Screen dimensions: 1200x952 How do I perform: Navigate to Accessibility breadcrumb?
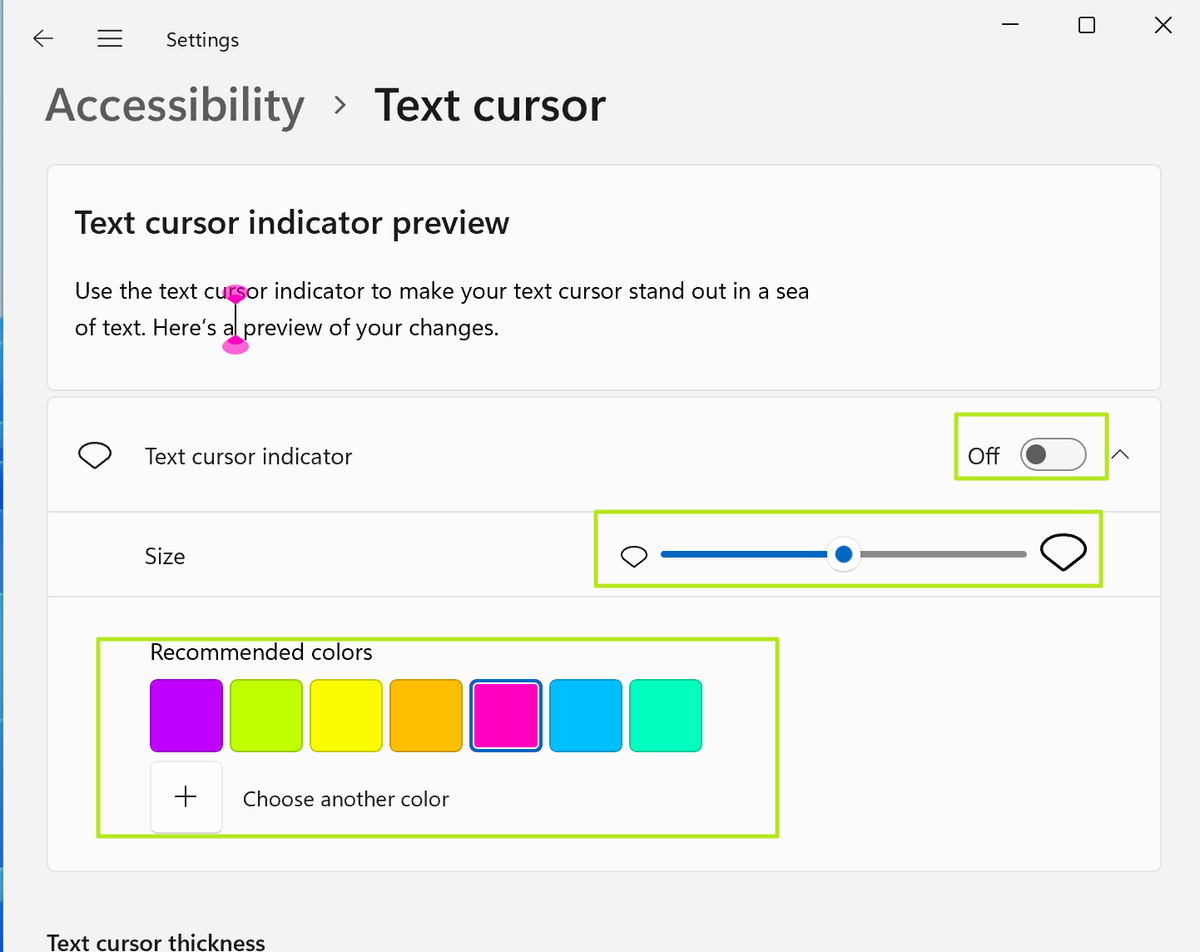pos(173,105)
